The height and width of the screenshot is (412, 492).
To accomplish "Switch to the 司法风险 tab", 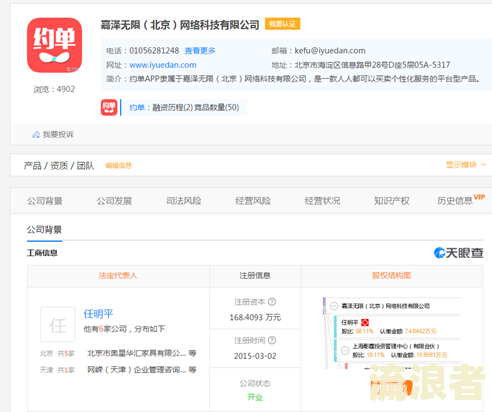I will (x=184, y=201).
